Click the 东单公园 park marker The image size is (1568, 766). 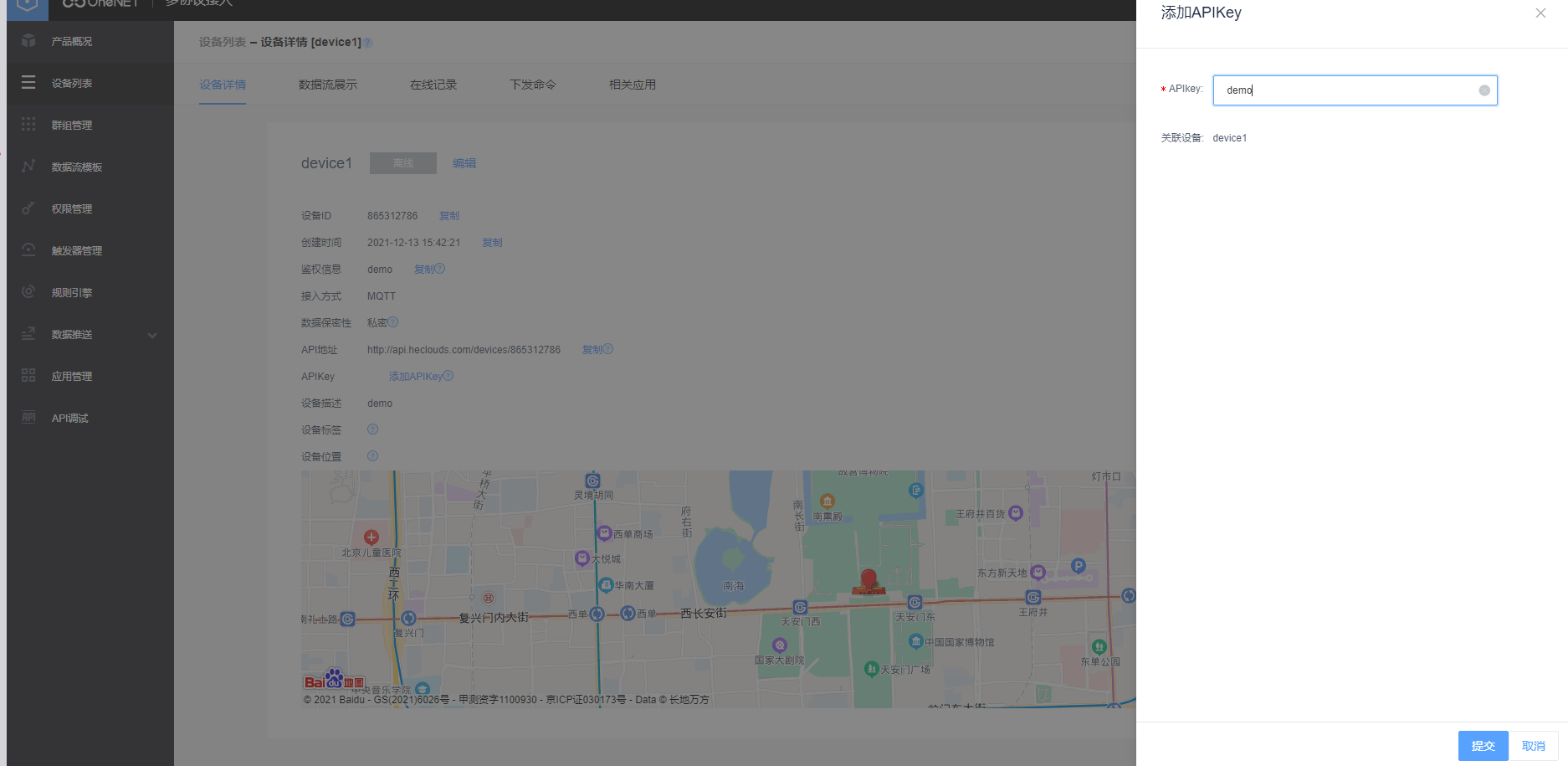(x=1099, y=646)
